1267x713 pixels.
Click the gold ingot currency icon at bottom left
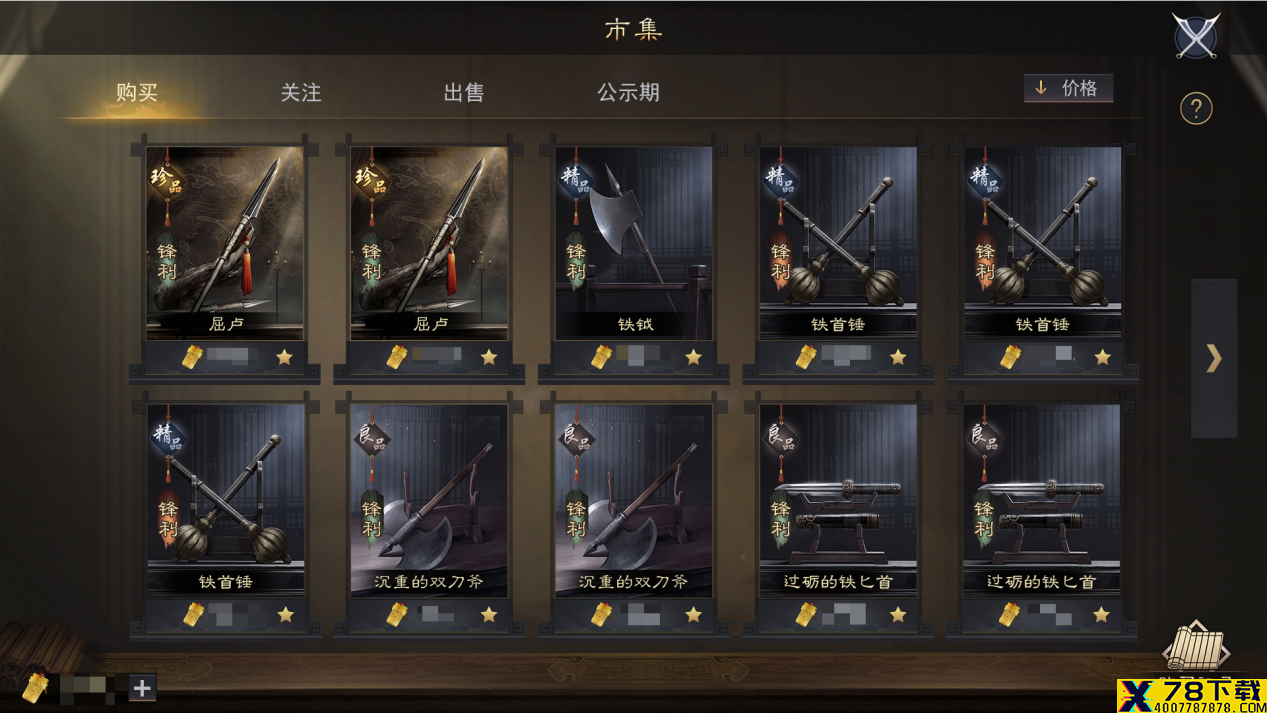click(37, 687)
